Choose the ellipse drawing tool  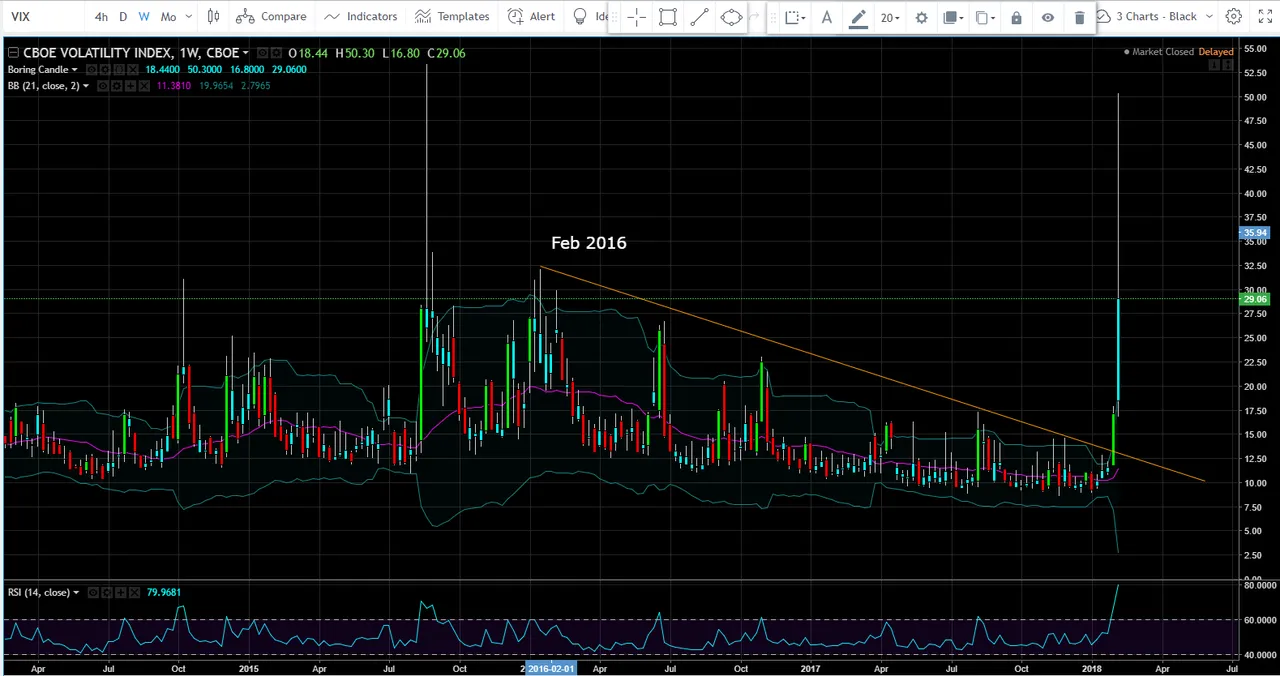point(731,17)
